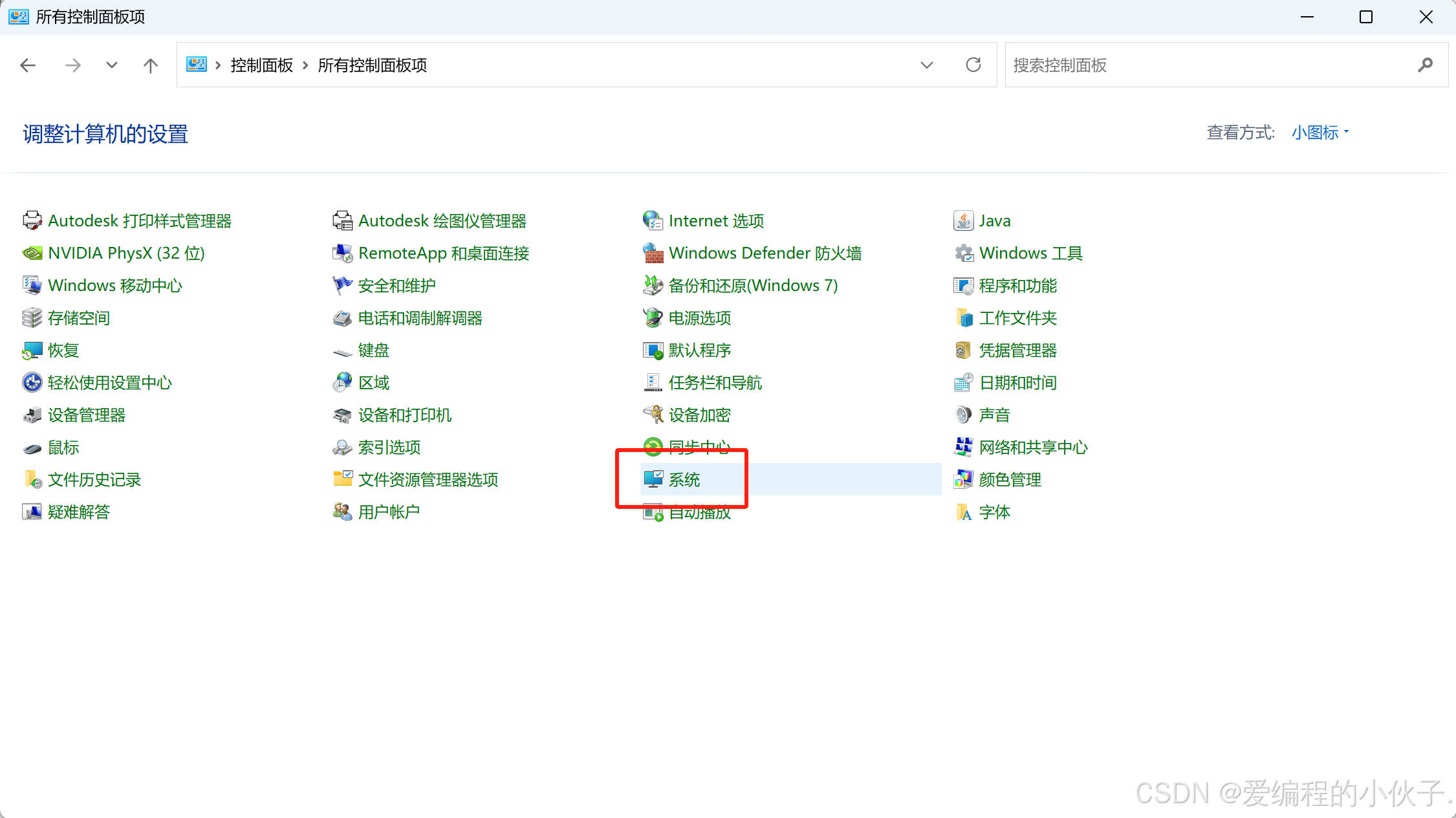The height and width of the screenshot is (818, 1456).
Task: Open 用户帐户 icon
Action: 342,511
